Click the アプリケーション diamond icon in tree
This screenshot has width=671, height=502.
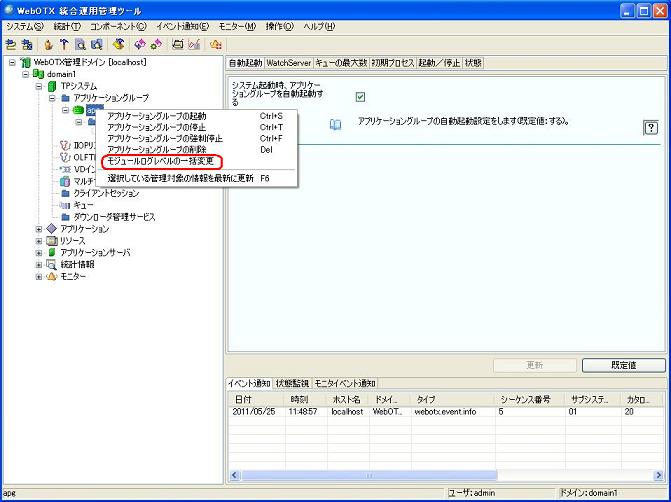[x=52, y=228]
